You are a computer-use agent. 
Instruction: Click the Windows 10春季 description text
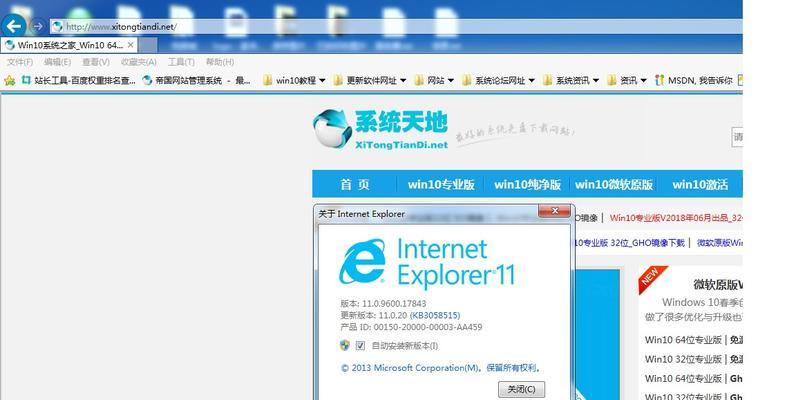(703, 303)
